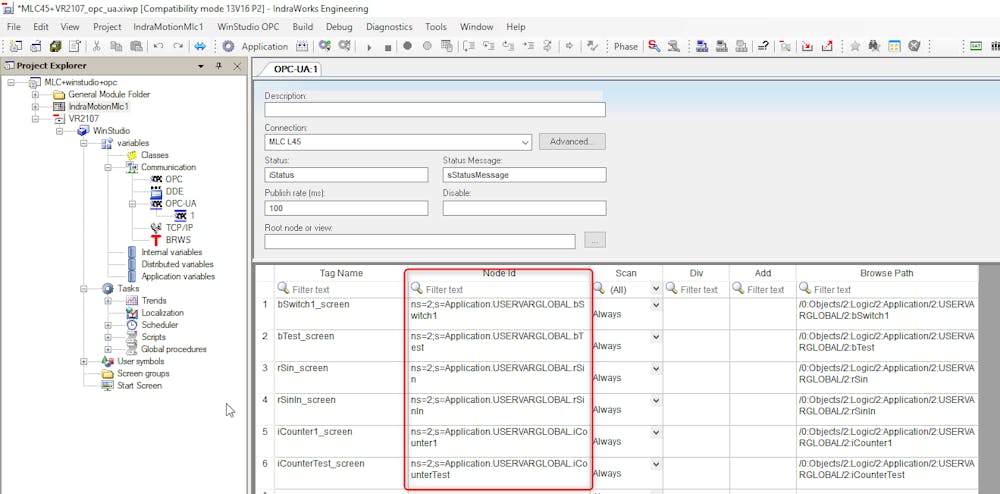The height and width of the screenshot is (494, 1000).
Task: Click the Publish rate input field
Action: [346, 208]
